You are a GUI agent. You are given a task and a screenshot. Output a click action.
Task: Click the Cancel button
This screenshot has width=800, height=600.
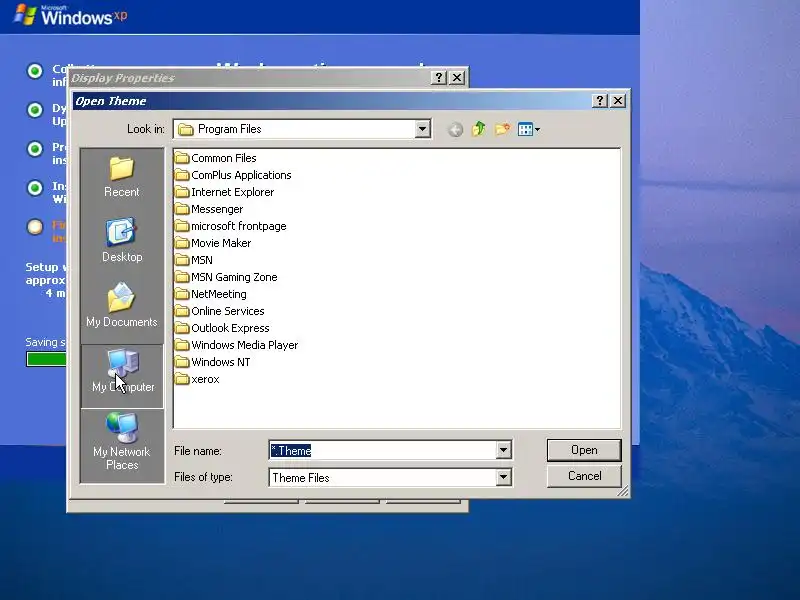[584, 476]
